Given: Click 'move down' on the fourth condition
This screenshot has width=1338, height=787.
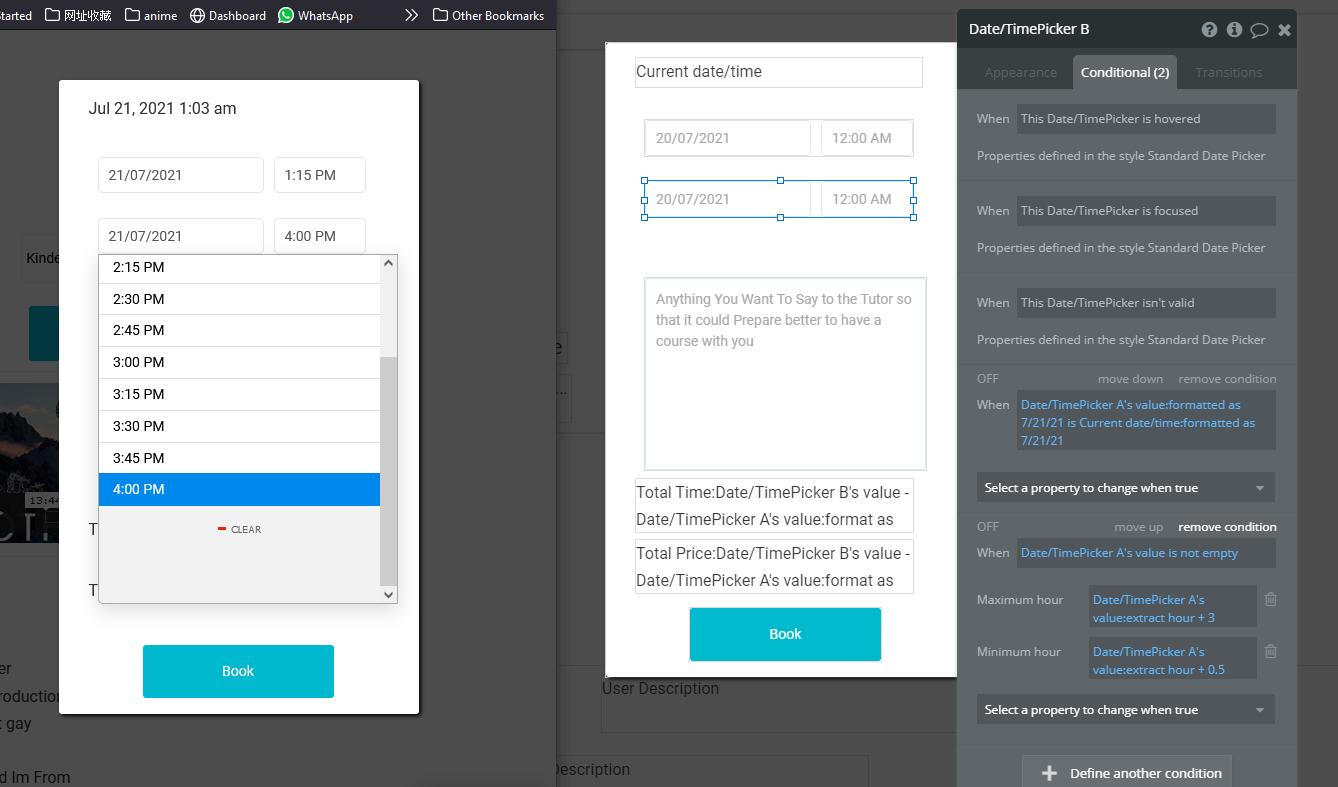Looking at the screenshot, I should 1130,379.
